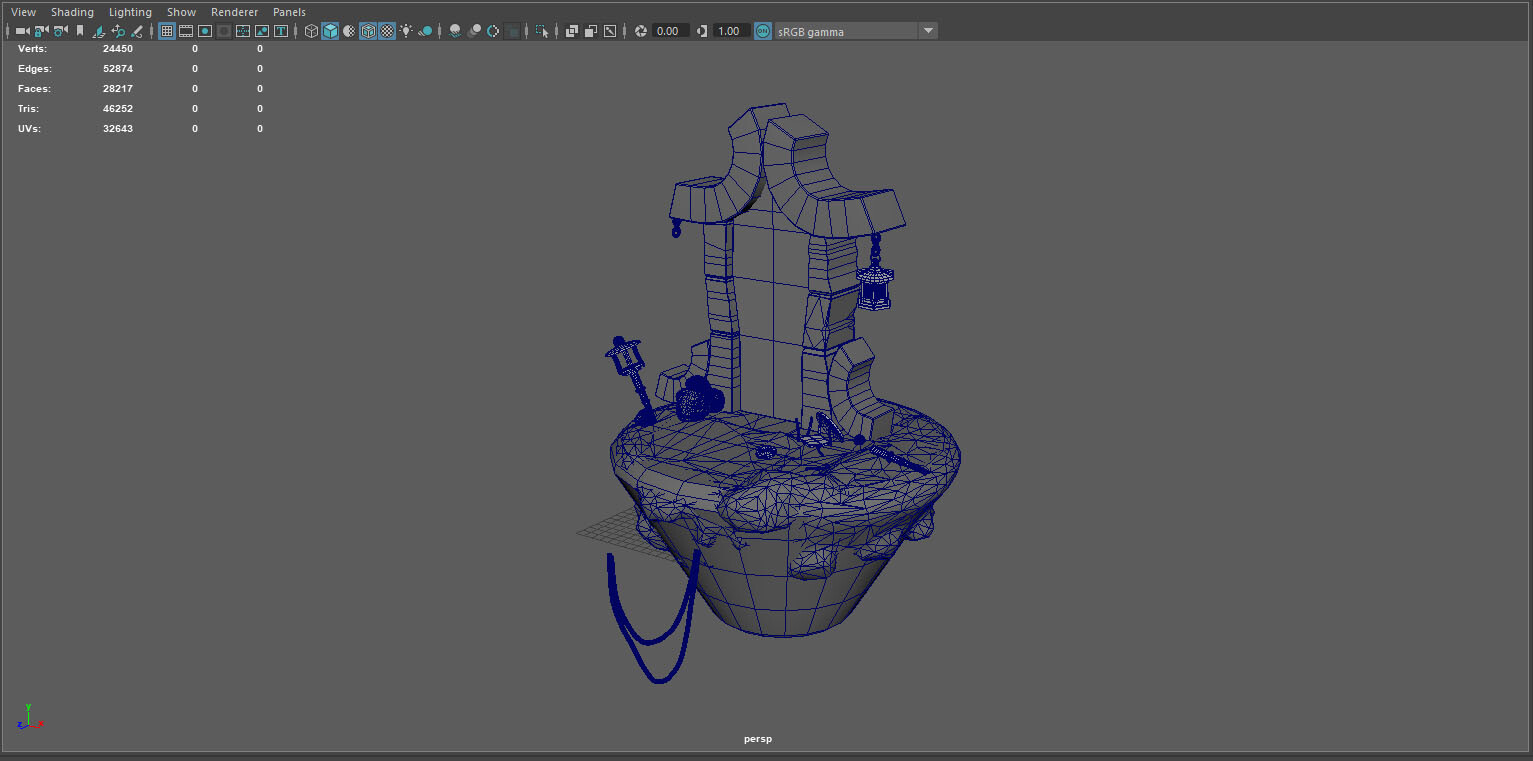
Task: Click the gamma value field showing 1.00
Action: coord(730,31)
